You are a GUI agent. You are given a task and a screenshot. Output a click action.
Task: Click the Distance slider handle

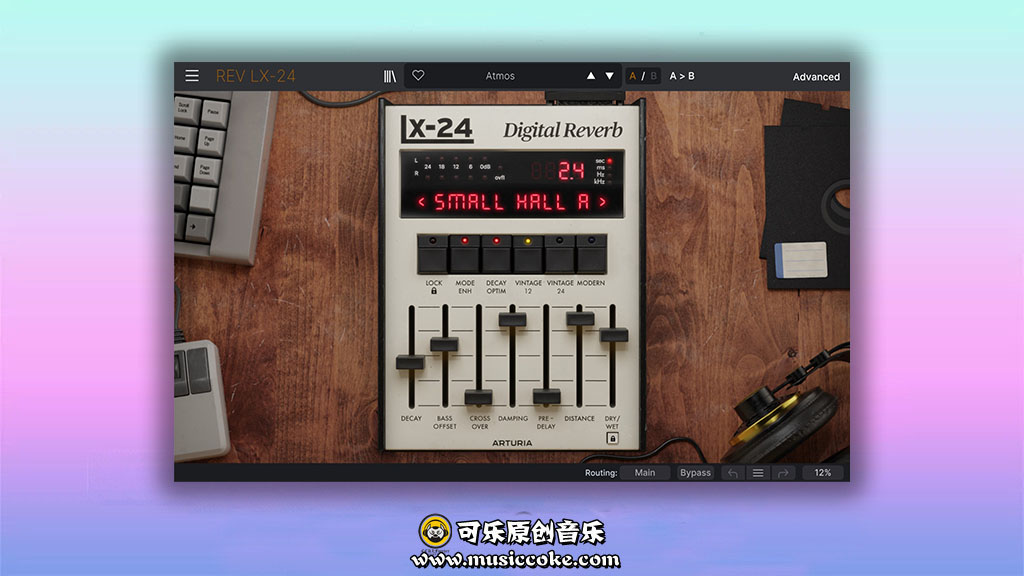580,319
